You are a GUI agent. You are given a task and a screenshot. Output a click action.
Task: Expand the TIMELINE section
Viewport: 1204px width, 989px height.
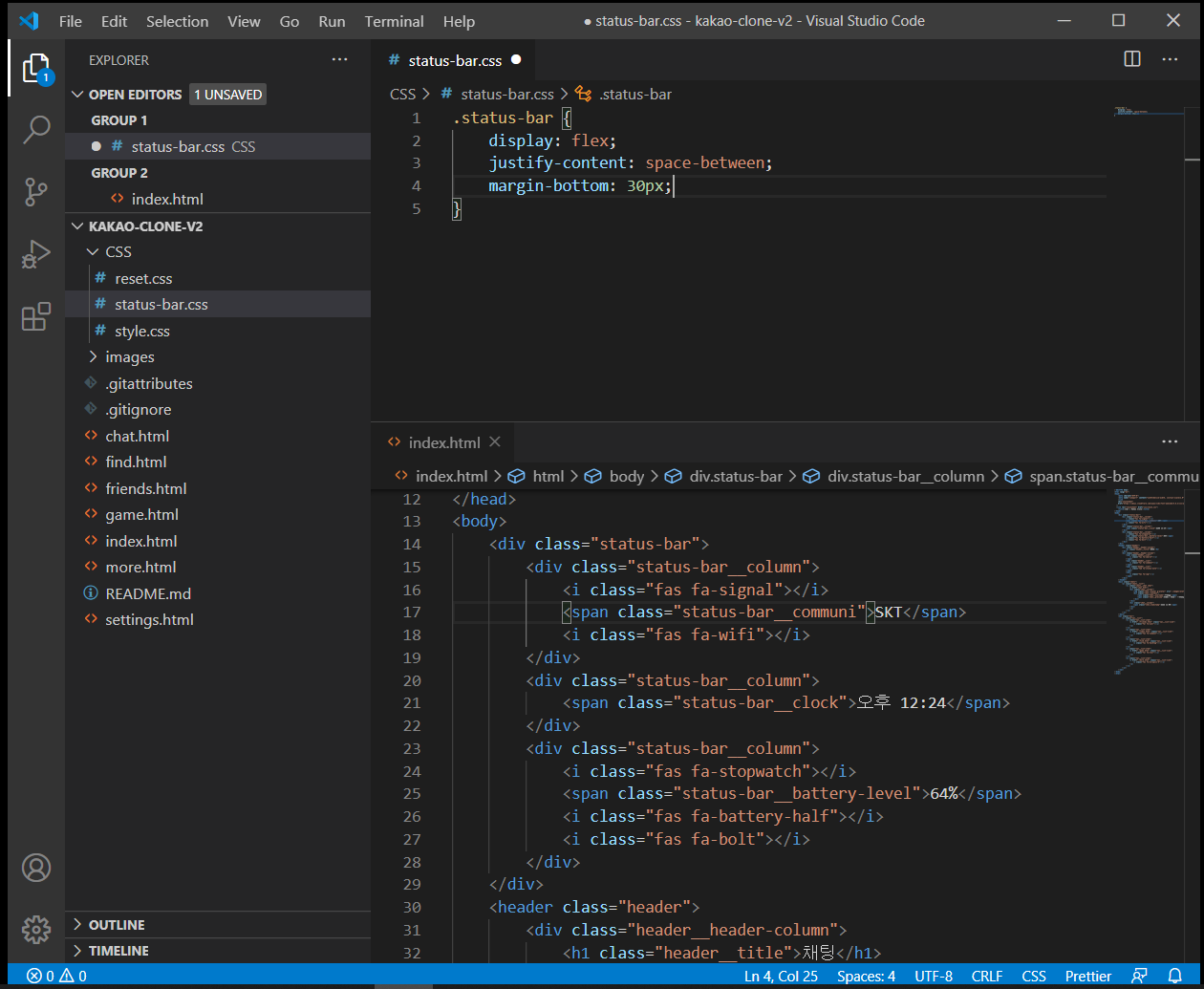click(118, 951)
